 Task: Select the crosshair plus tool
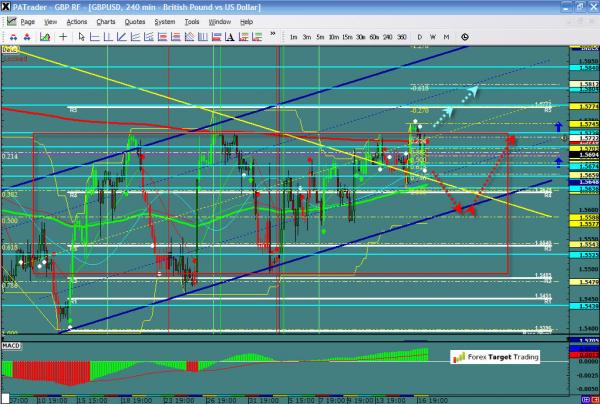point(63,37)
